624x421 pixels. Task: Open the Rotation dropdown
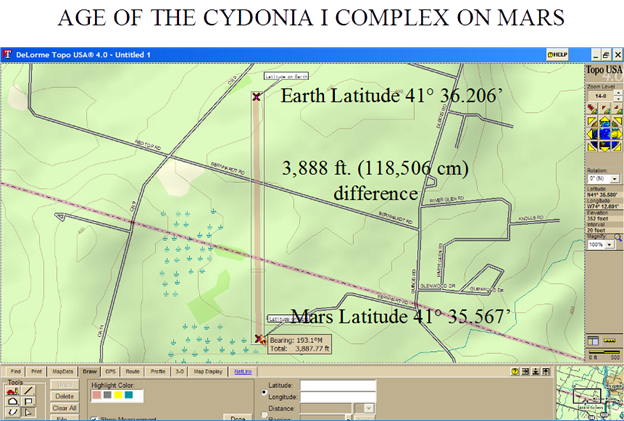(x=611, y=176)
